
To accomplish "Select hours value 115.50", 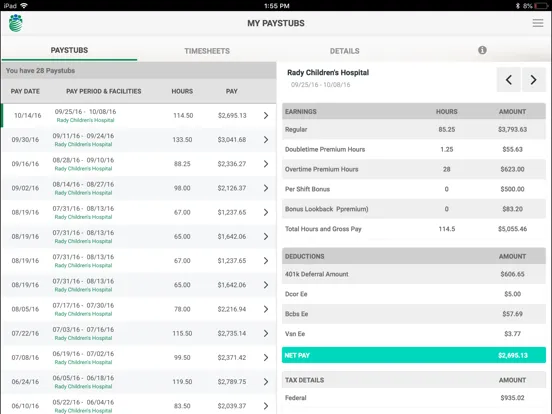I will click(182, 333).
